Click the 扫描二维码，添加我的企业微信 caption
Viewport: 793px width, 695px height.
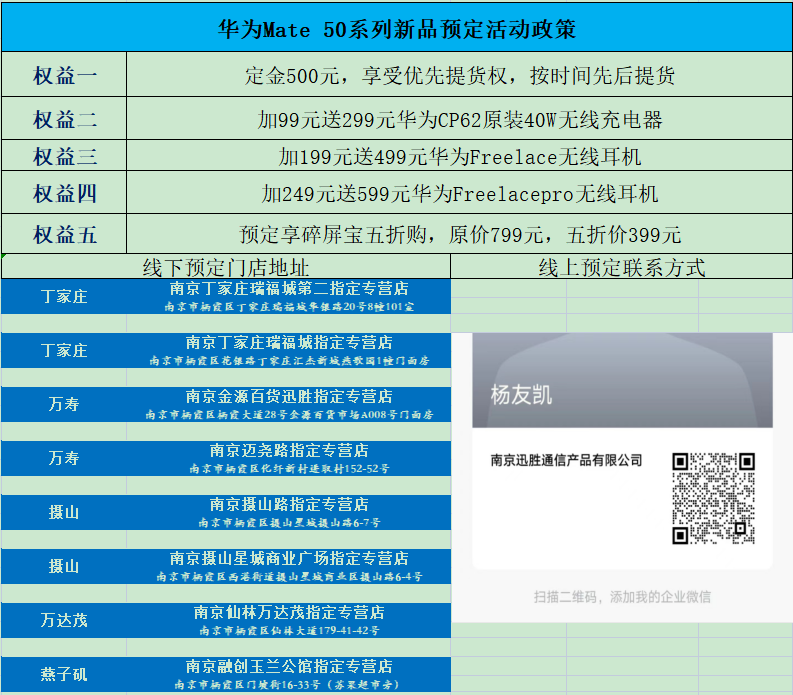point(622,597)
